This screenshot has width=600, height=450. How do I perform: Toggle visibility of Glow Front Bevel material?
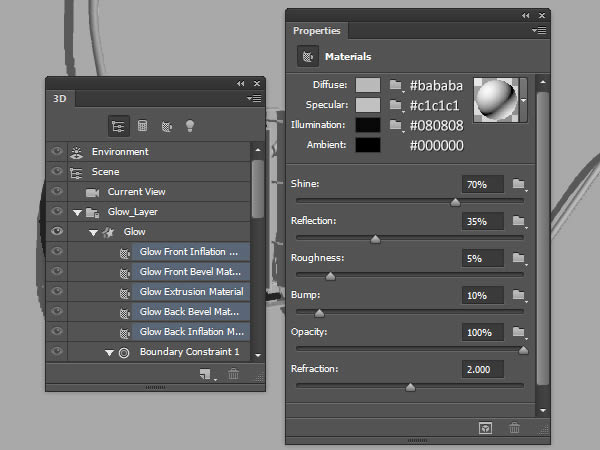point(57,271)
